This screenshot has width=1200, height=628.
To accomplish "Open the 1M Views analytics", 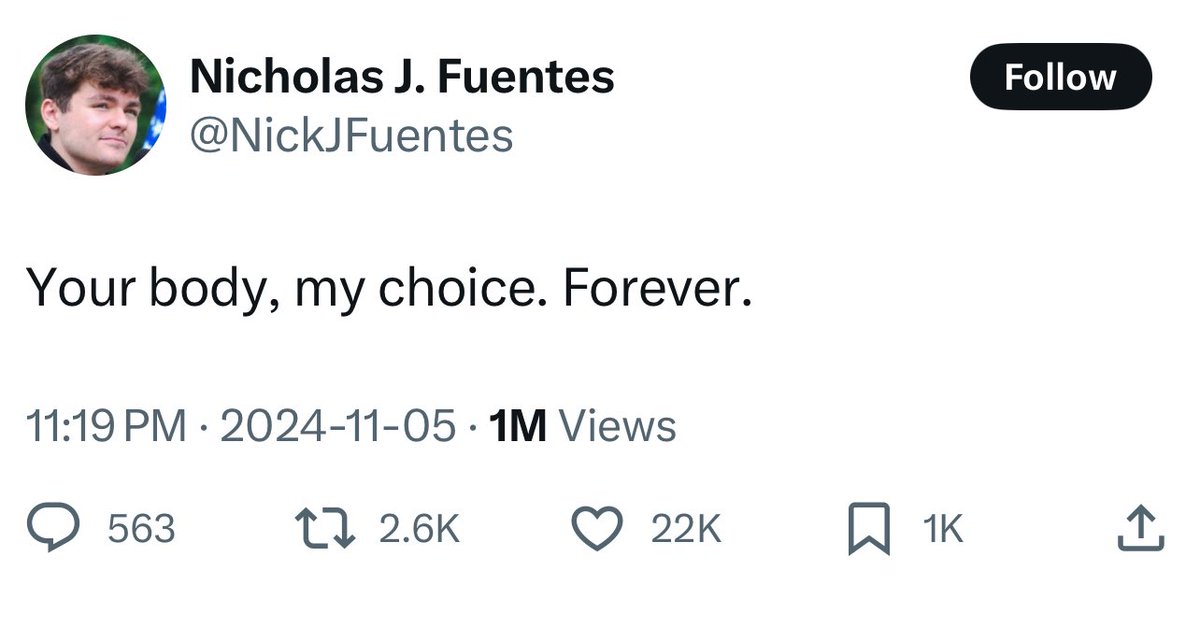I will tap(582, 427).
